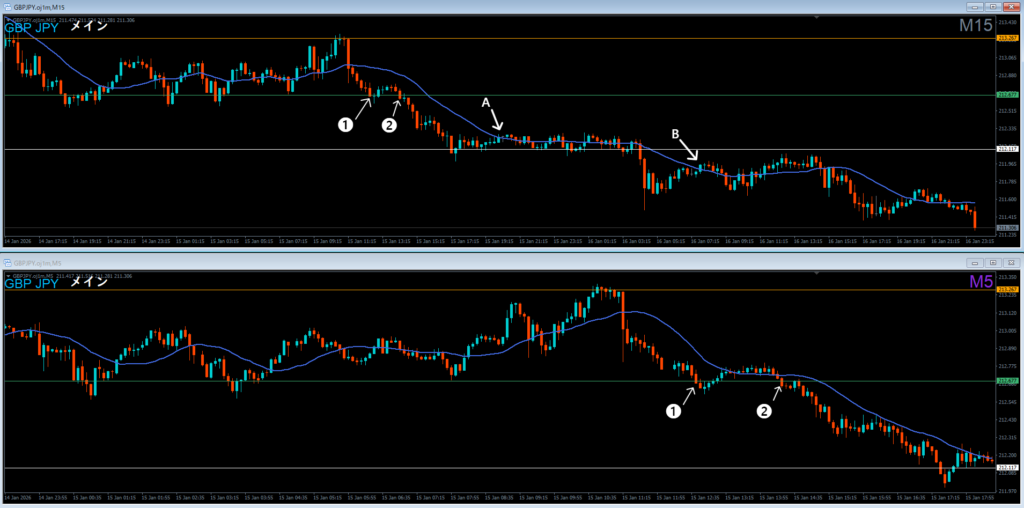Select the GBP JPY label in the M5 chart

tap(32, 283)
